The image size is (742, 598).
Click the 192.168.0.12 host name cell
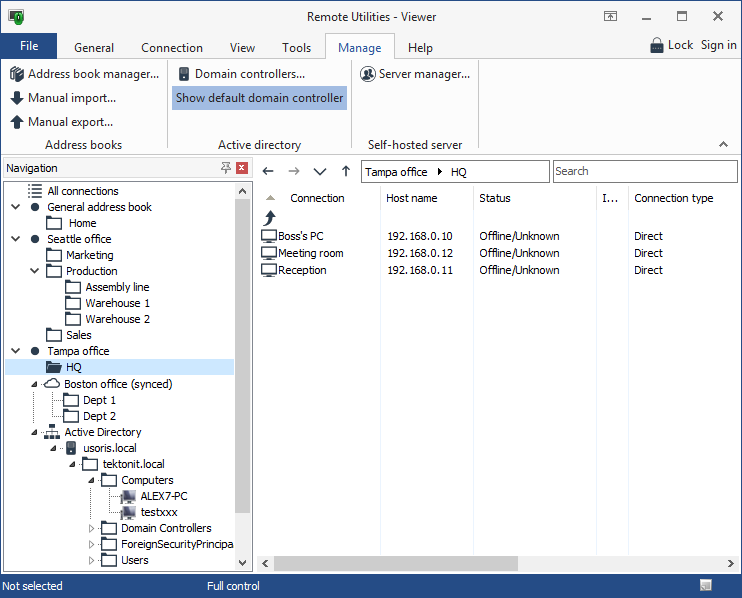420,253
